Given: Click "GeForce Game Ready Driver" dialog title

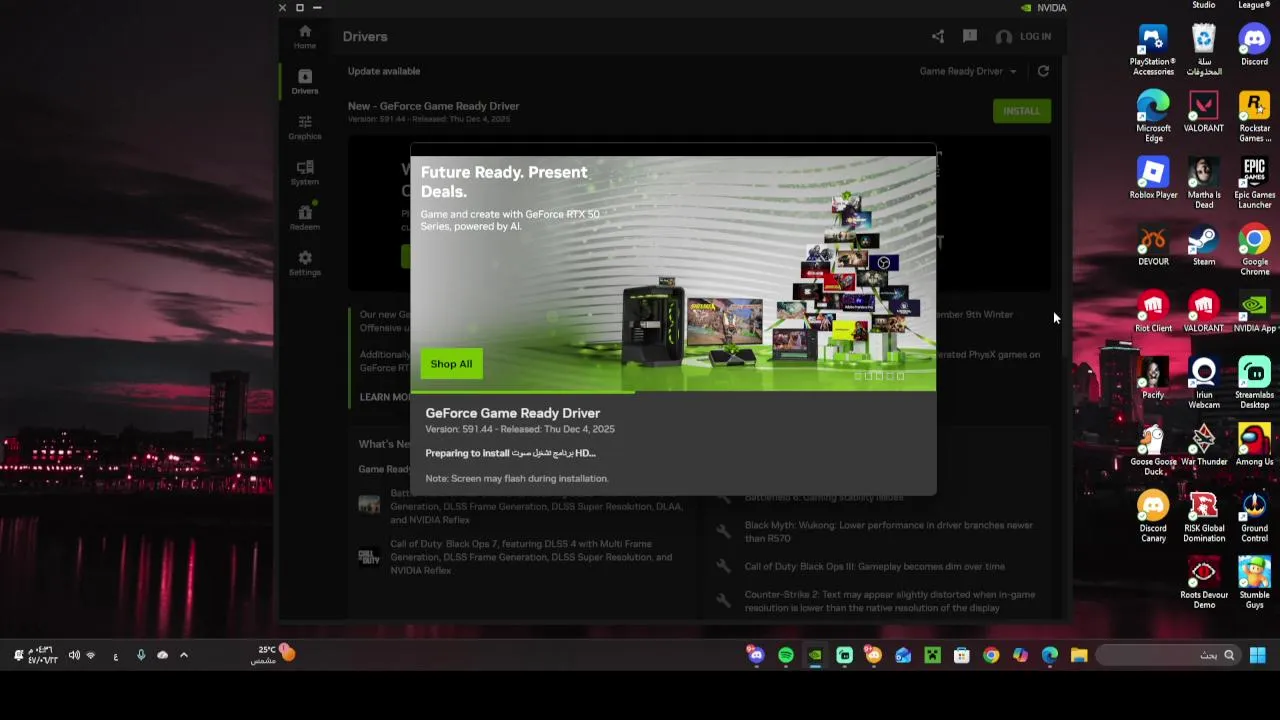Looking at the screenshot, I should tap(513, 413).
